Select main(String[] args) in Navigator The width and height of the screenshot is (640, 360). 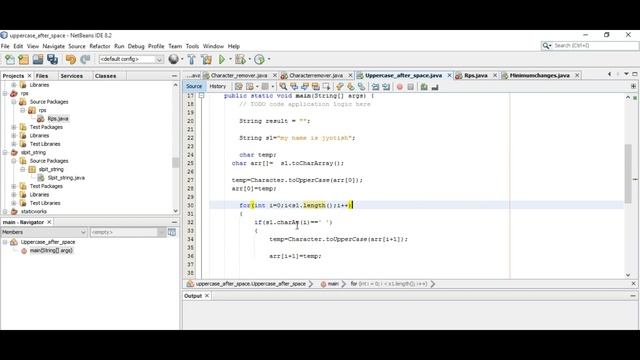(51, 251)
